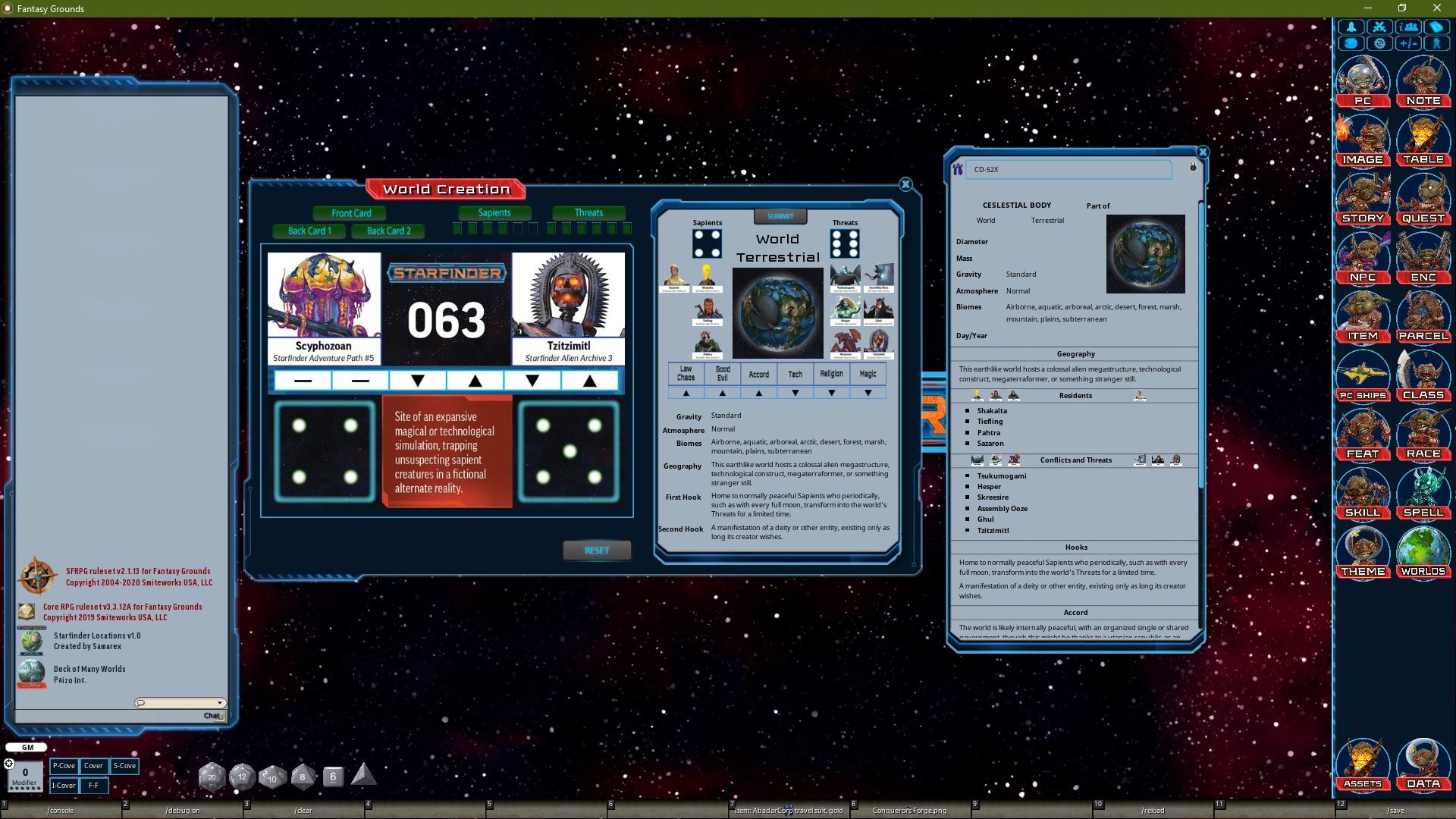
Task: Open the options gear icon top right
Action: pyautogui.click(x=1380, y=43)
